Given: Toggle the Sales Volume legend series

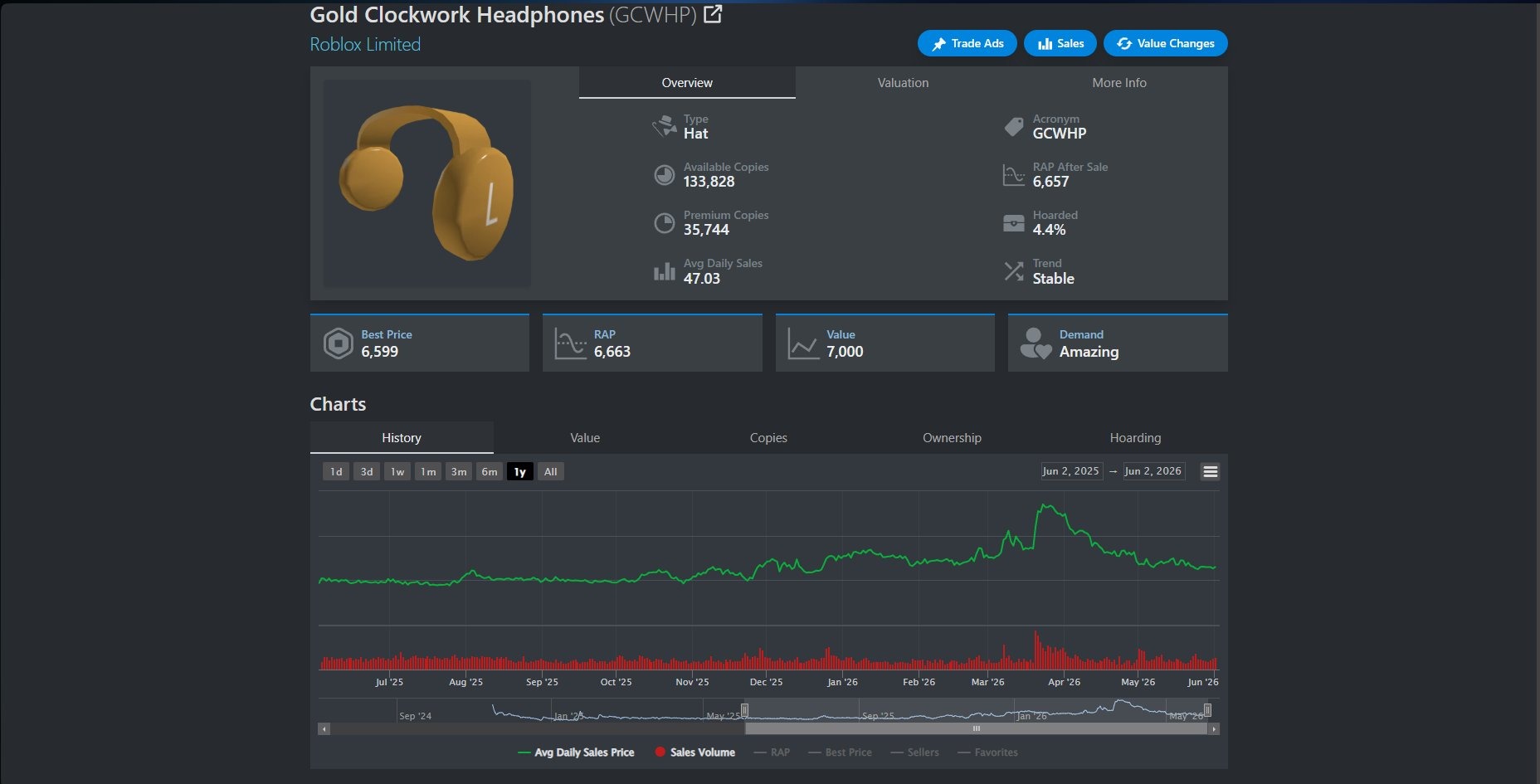Looking at the screenshot, I should 695,752.
